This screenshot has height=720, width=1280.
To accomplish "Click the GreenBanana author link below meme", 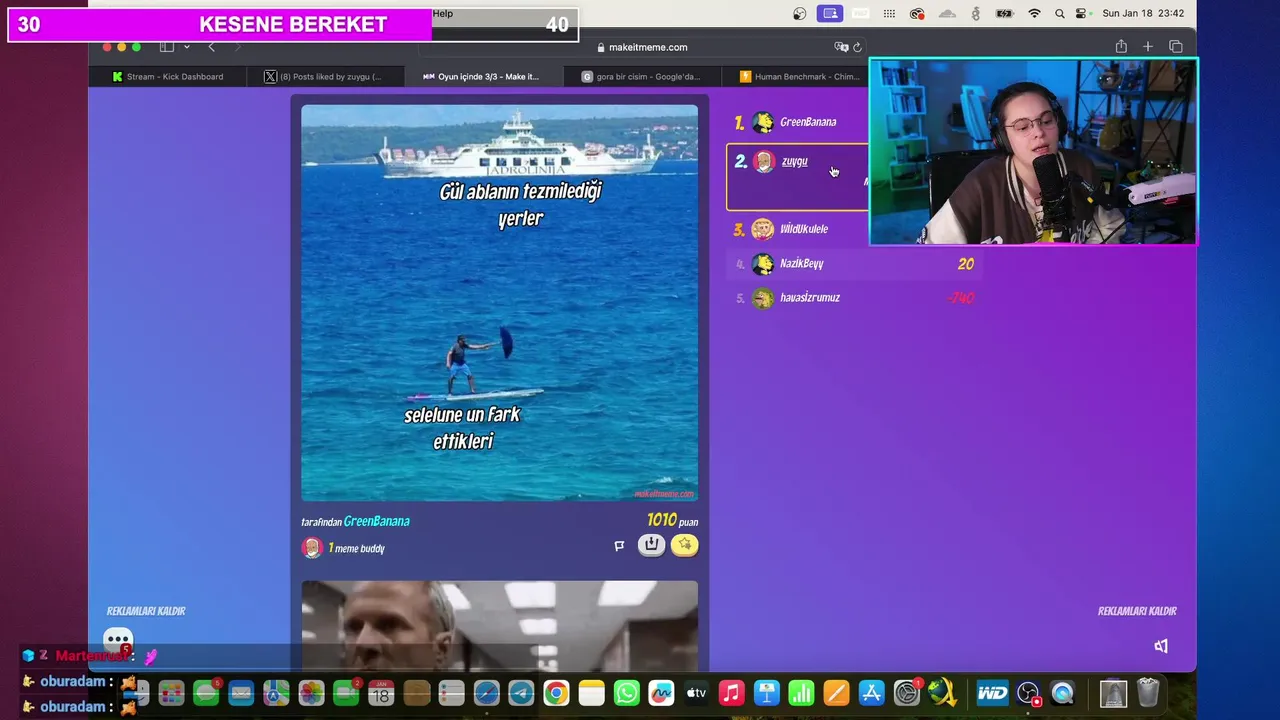I will (x=376, y=521).
